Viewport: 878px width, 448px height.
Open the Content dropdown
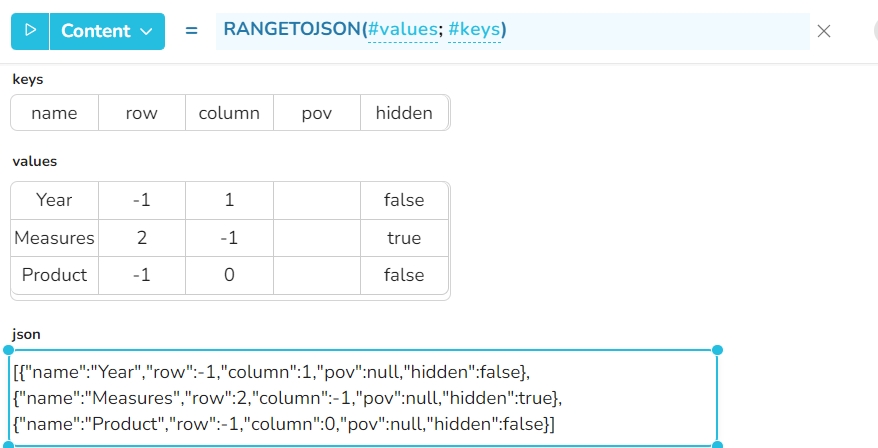[107, 31]
